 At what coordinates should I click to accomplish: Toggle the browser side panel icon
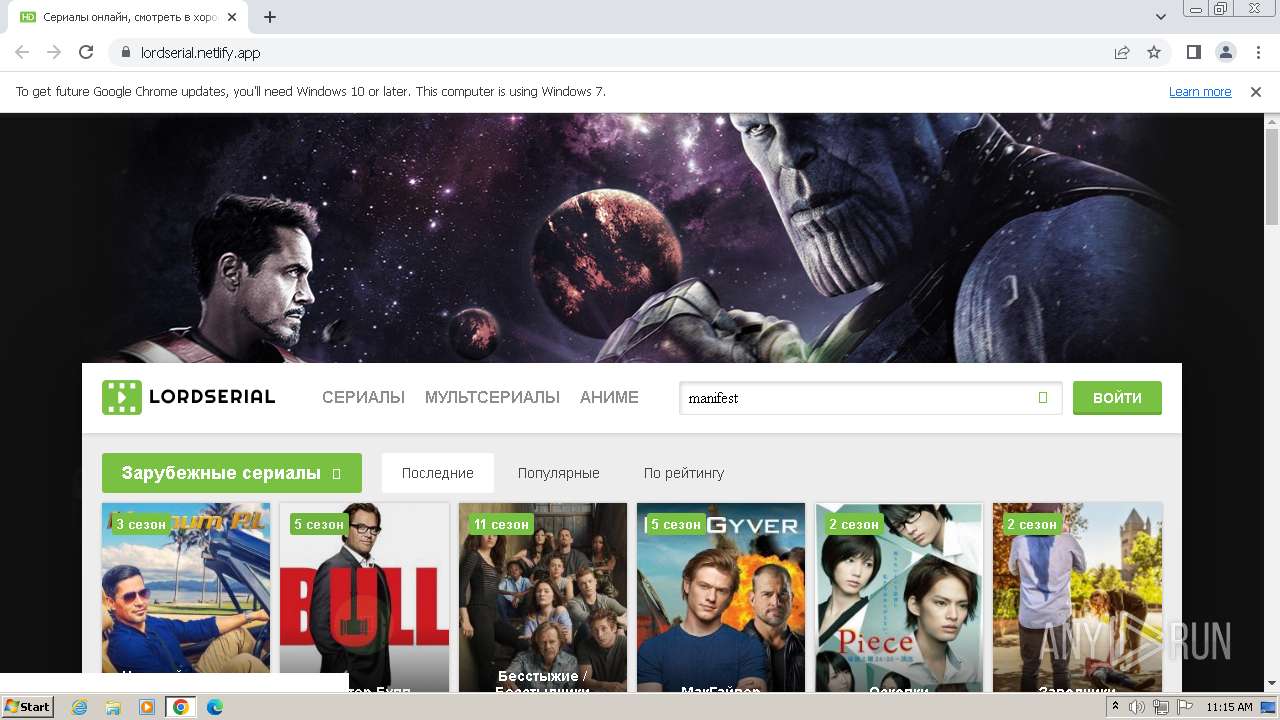coord(1193,52)
